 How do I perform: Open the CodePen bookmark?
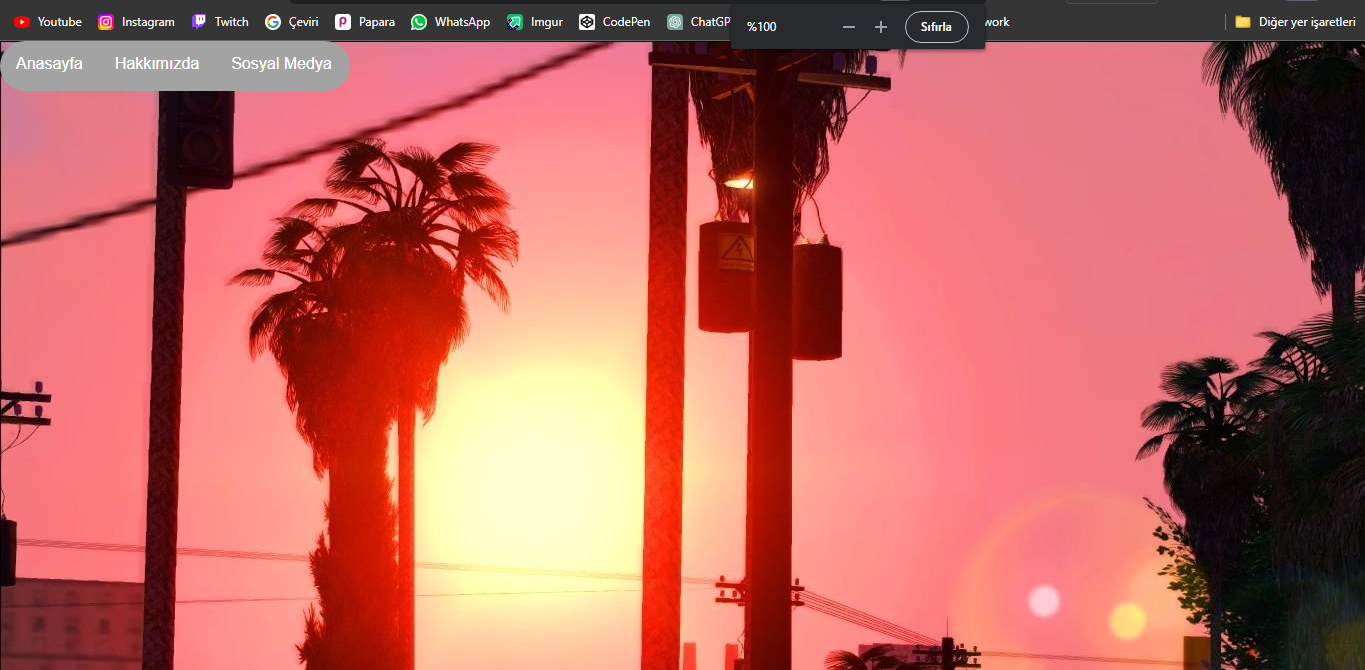pos(615,21)
